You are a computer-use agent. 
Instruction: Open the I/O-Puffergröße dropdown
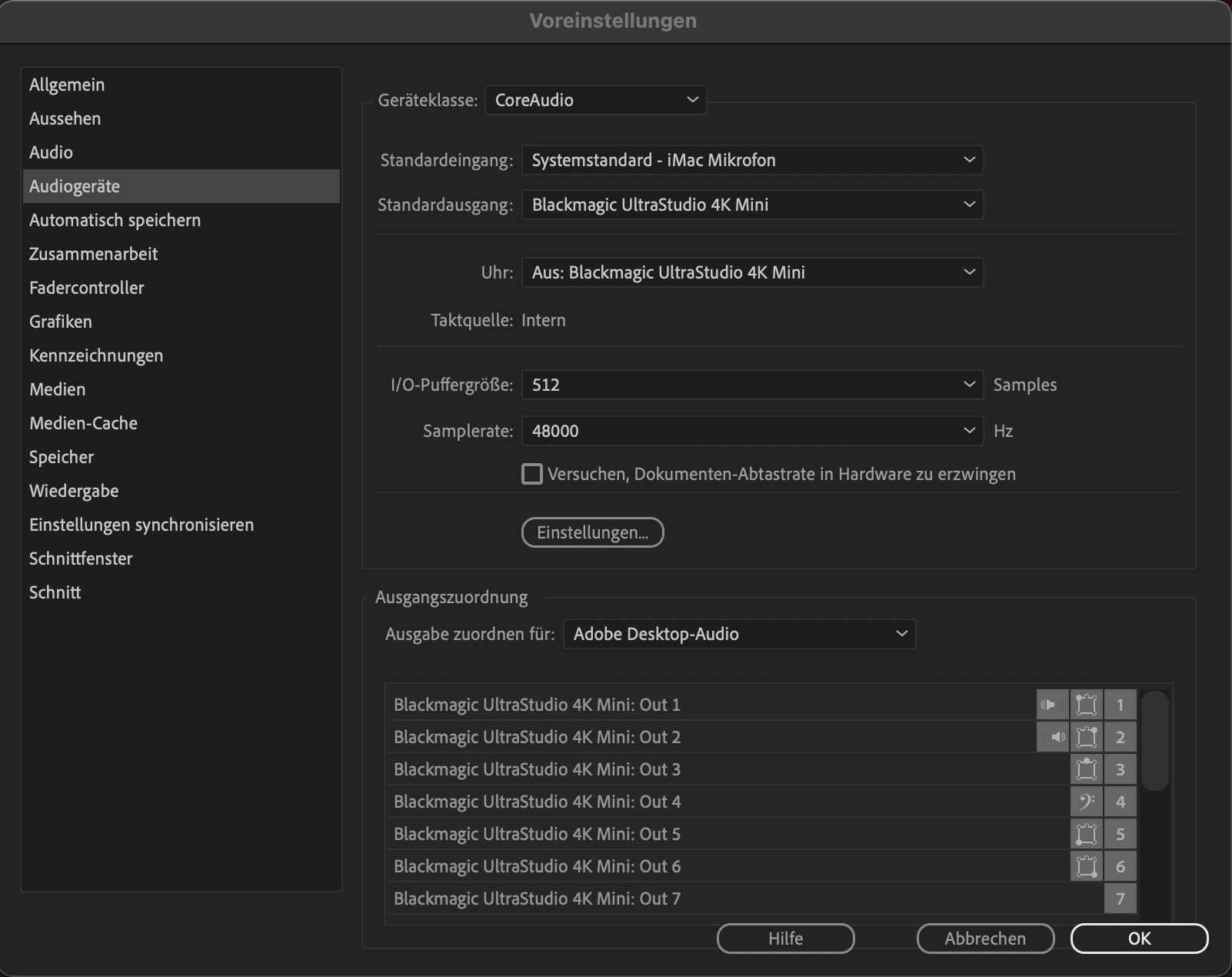pyautogui.click(x=752, y=385)
